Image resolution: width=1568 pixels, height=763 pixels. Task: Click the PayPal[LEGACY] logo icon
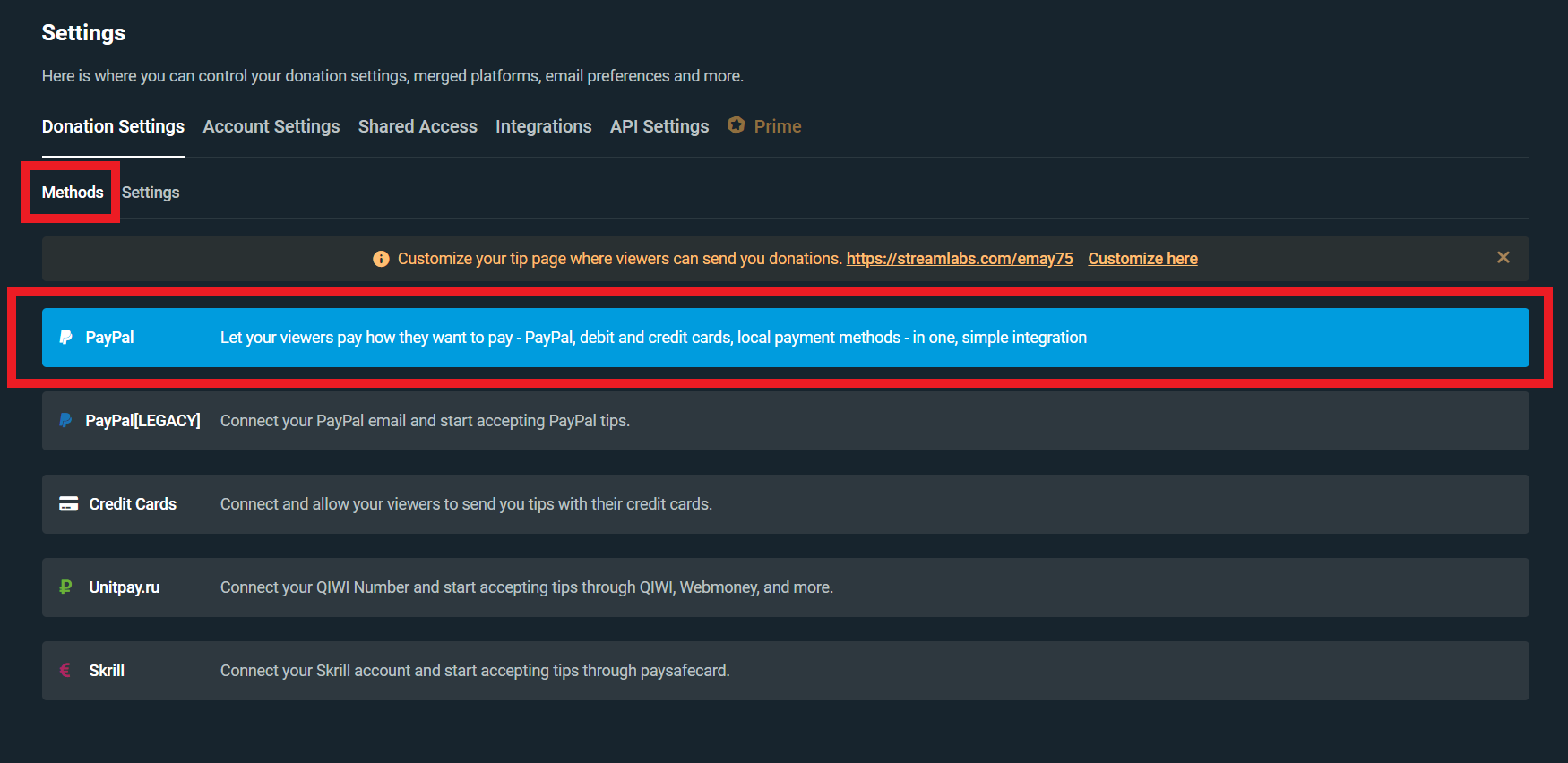click(x=65, y=421)
